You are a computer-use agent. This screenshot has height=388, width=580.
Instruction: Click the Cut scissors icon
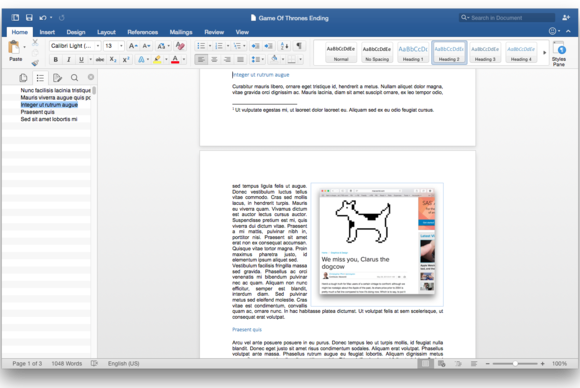[x=35, y=42]
